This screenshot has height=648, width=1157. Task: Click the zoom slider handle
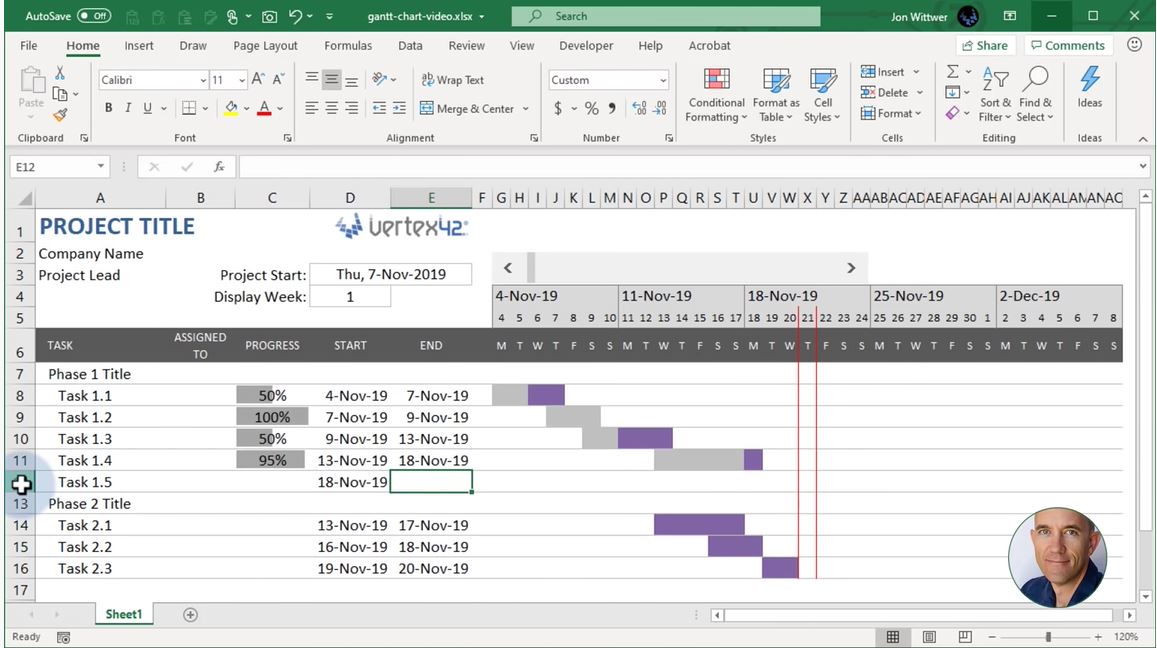point(1048,637)
